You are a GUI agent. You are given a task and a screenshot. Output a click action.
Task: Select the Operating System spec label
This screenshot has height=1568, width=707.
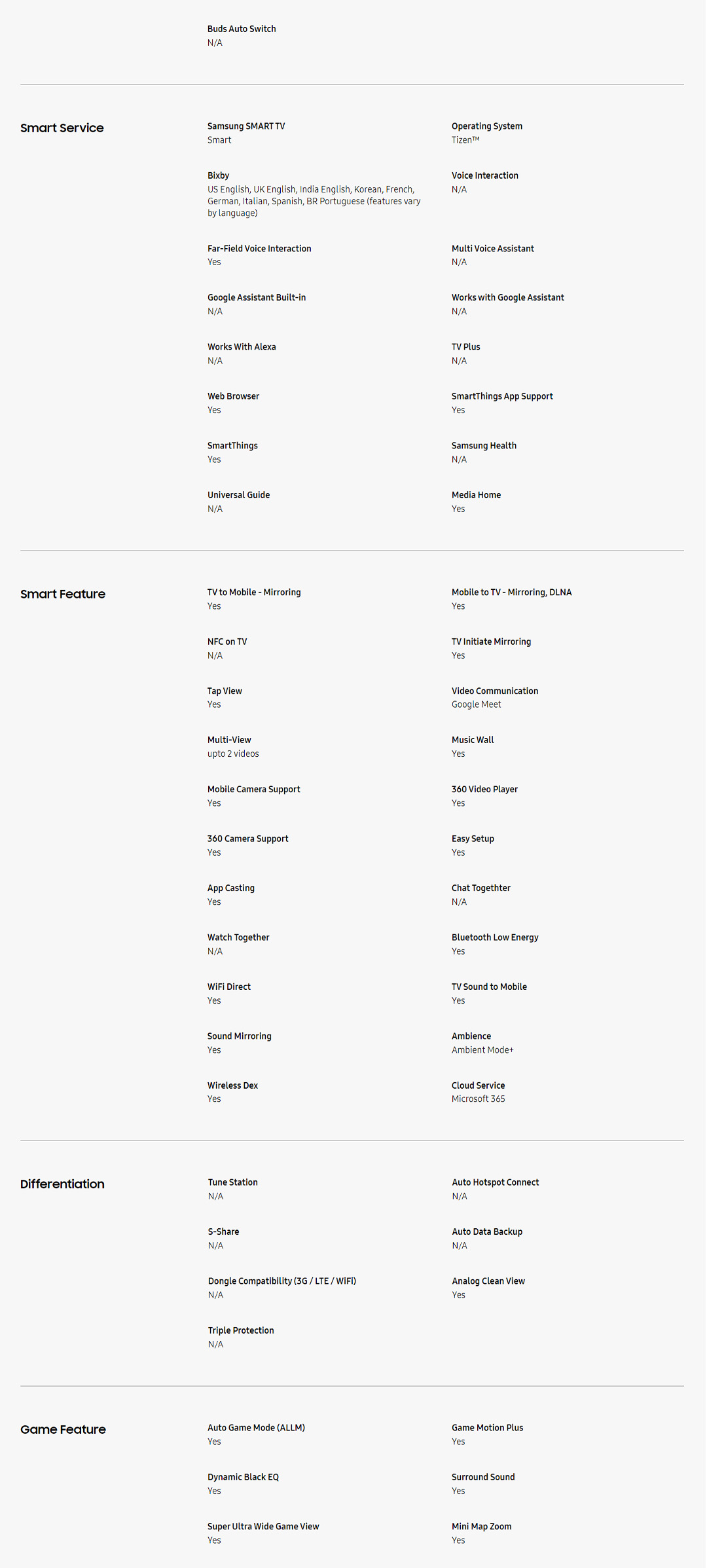pyautogui.click(x=486, y=126)
